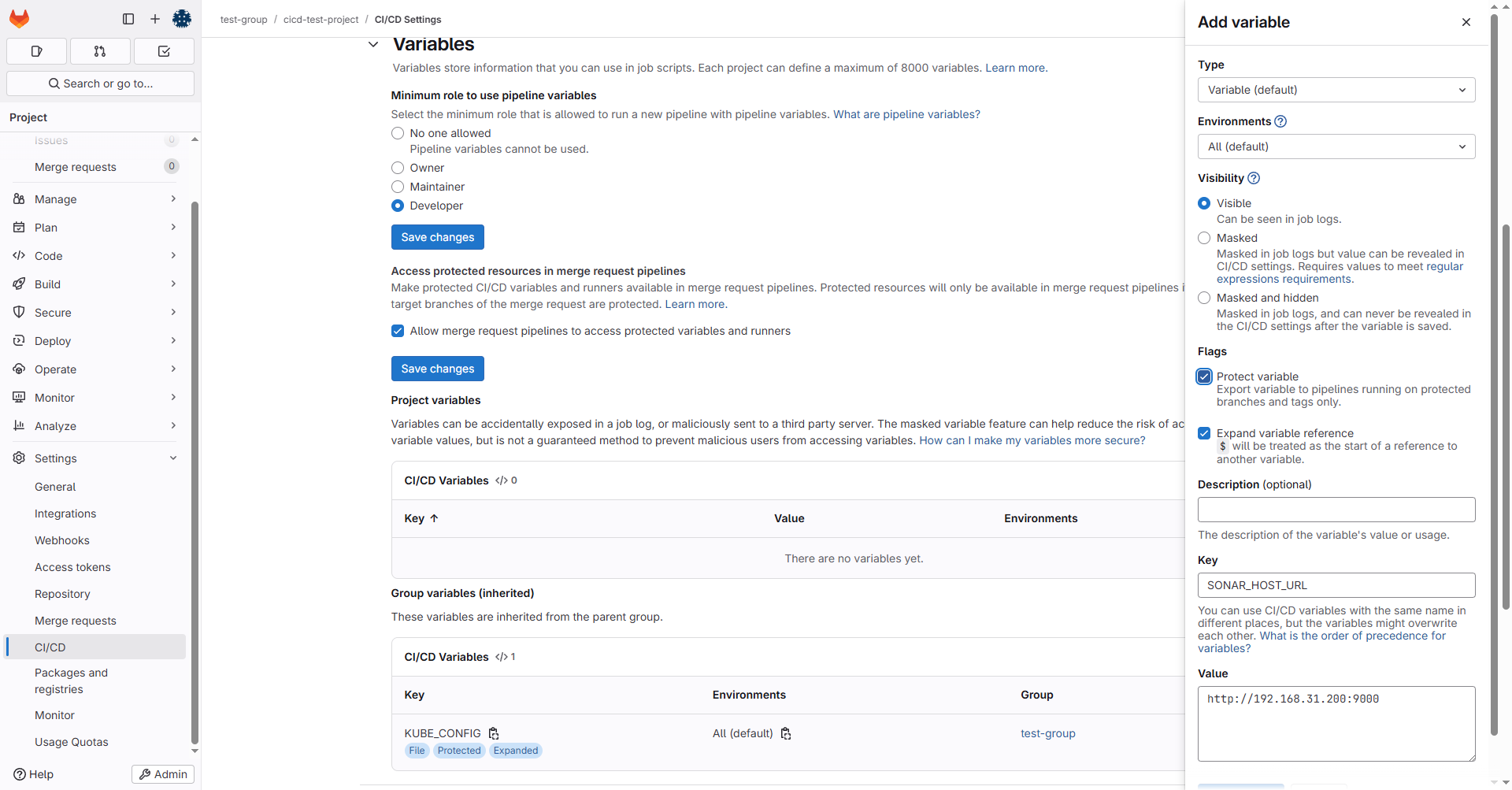Click the Code sidebar icon
The height and width of the screenshot is (790, 1512).
(19, 256)
